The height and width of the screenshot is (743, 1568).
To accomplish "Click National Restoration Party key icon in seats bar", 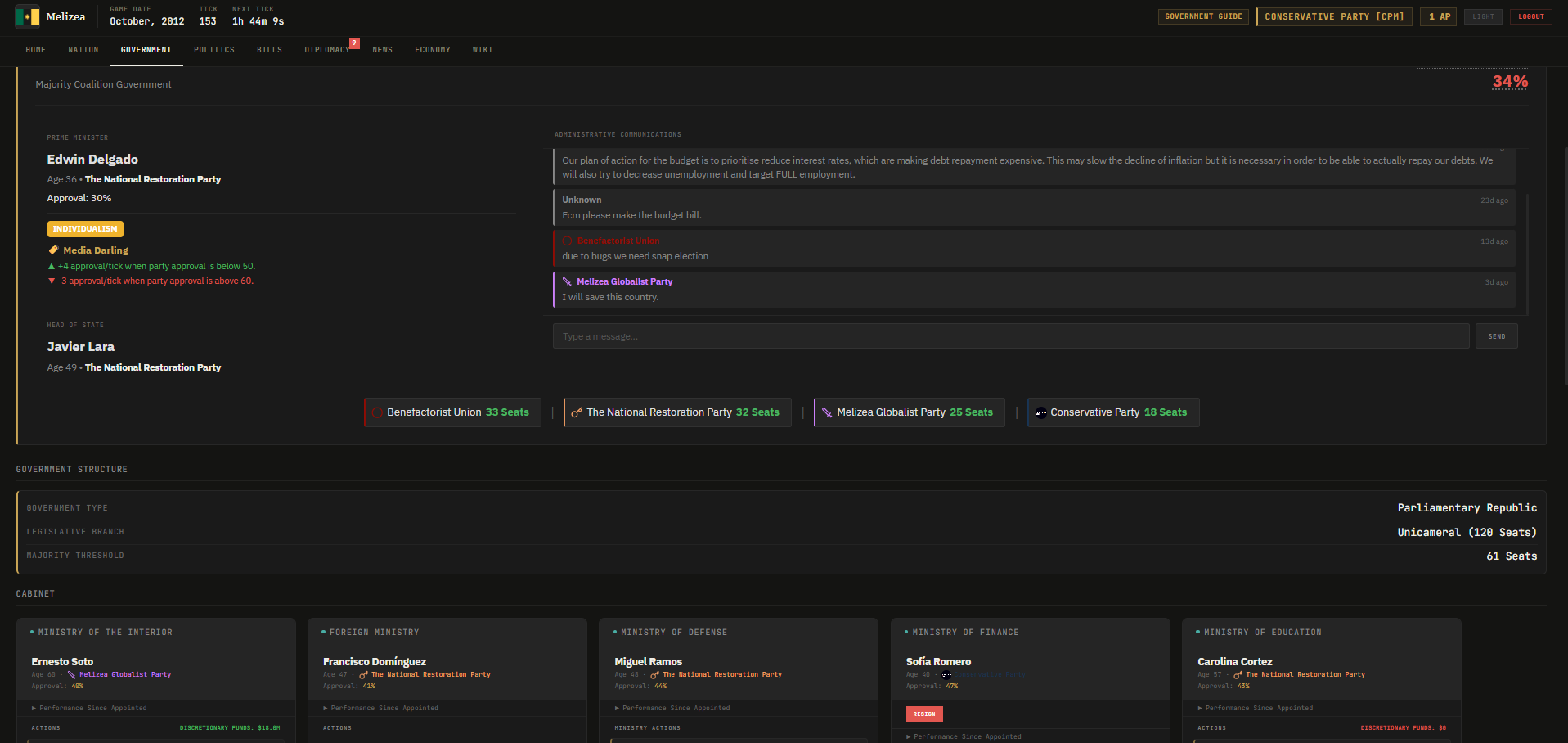I will point(577,412).
